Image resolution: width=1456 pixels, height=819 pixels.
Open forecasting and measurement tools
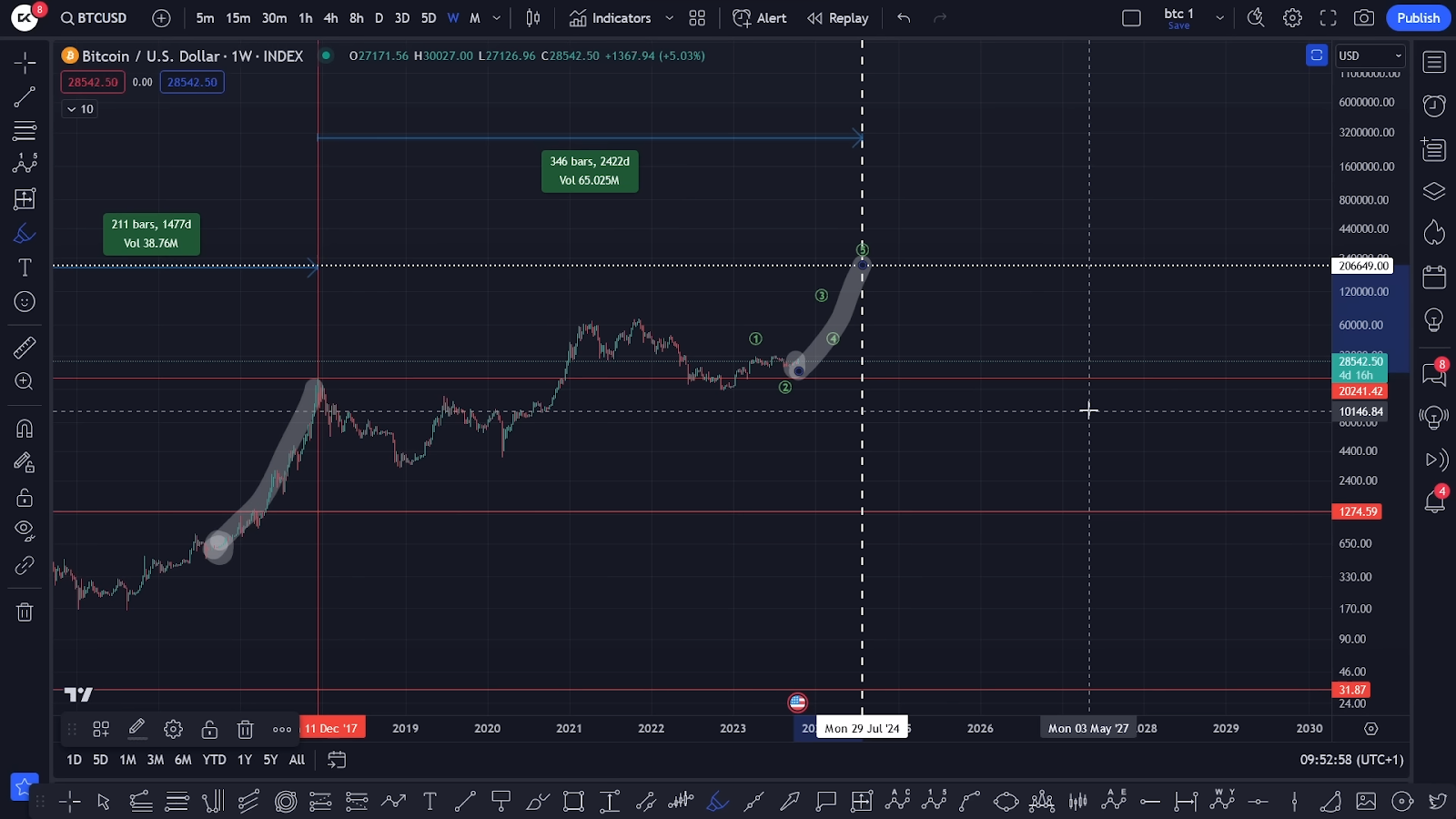[25, 199]
